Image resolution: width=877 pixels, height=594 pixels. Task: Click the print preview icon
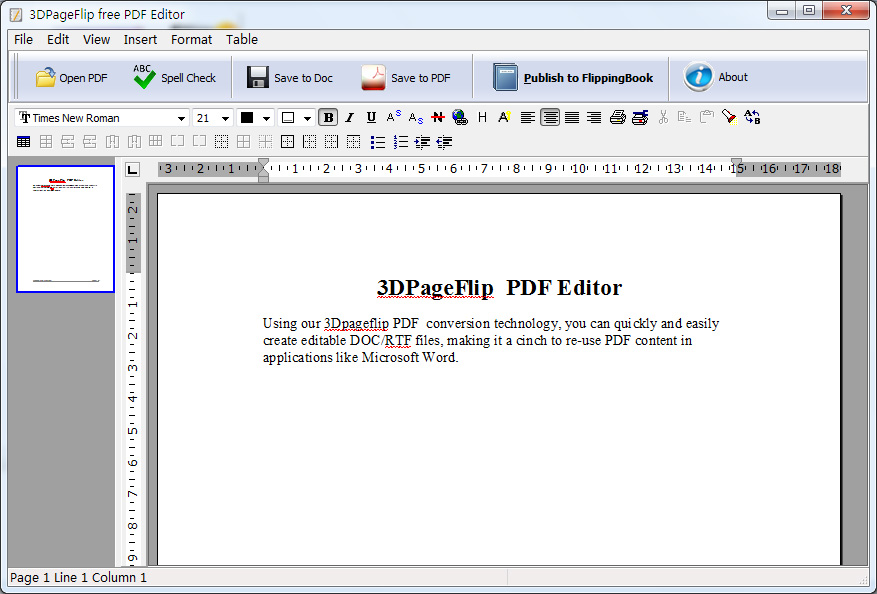pos(640,117)
